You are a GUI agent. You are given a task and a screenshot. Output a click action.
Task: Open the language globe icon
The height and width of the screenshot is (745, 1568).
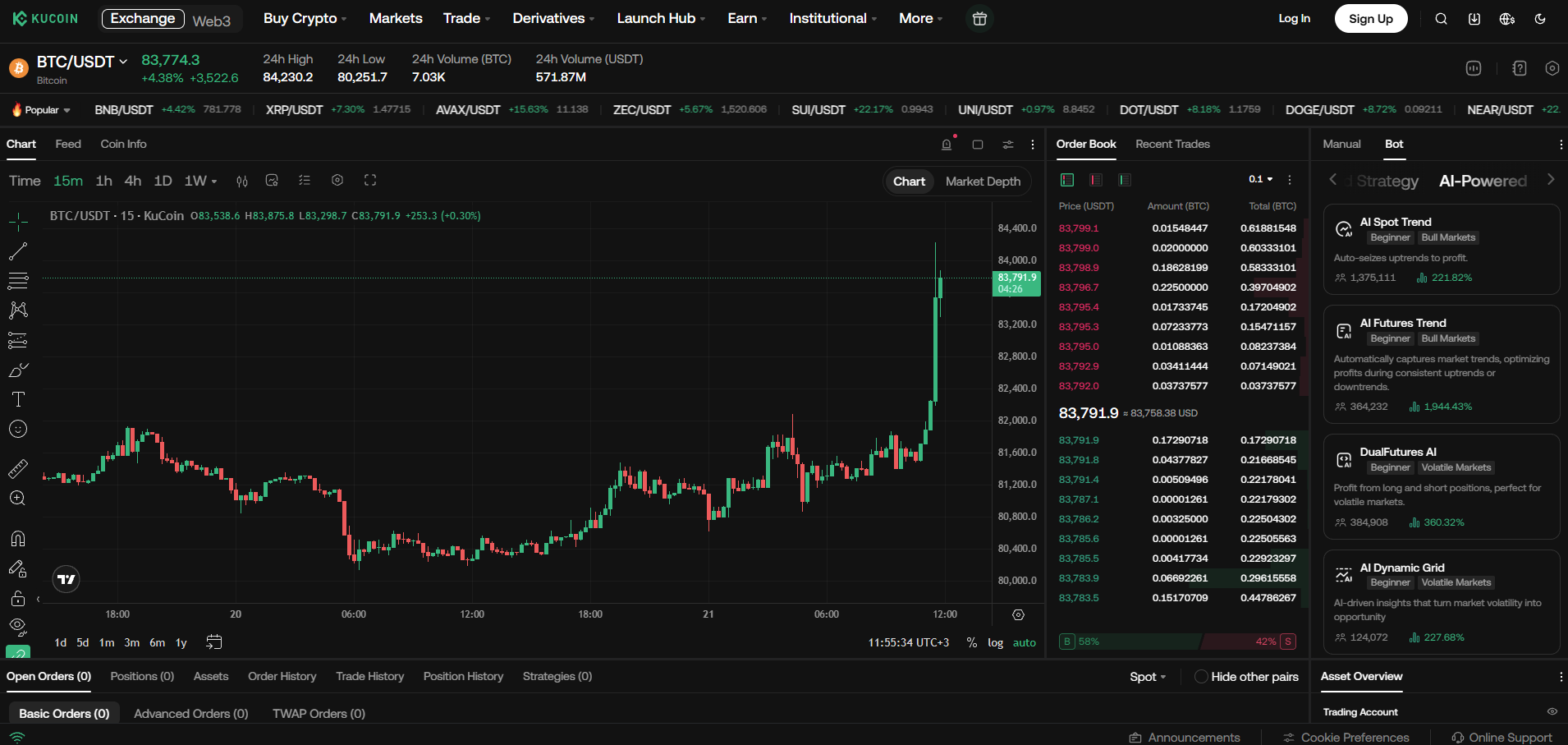1507,19
